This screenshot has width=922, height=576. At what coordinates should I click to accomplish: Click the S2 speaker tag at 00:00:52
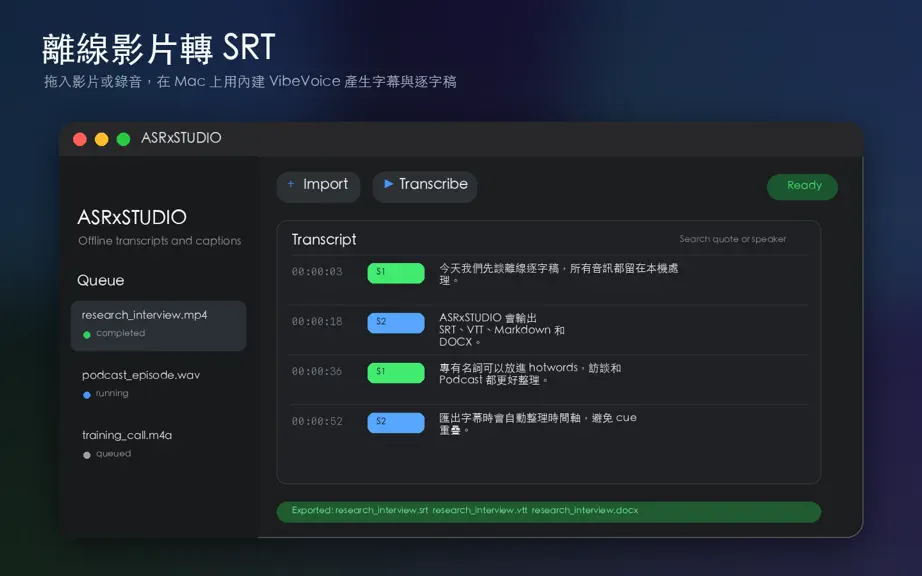[x=396, y=423]
